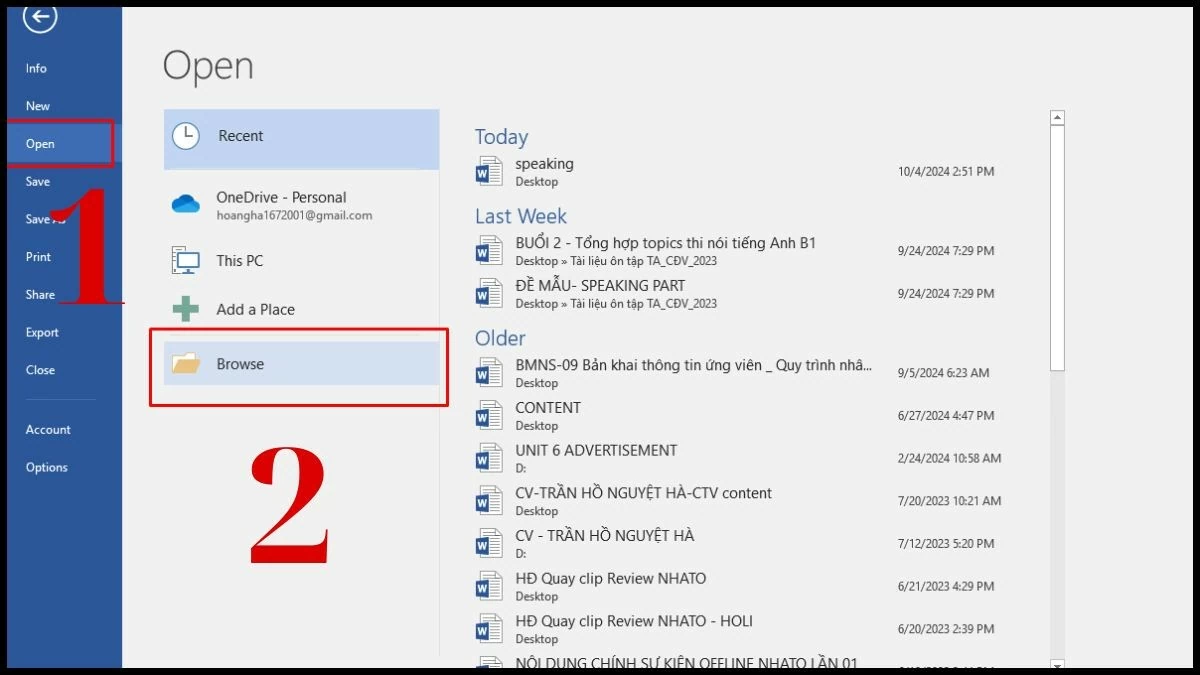Image resolution: width=1200 pixels, height=675 pixels.
Task: Open the Info menu item
Action: [x=36, y=69]
